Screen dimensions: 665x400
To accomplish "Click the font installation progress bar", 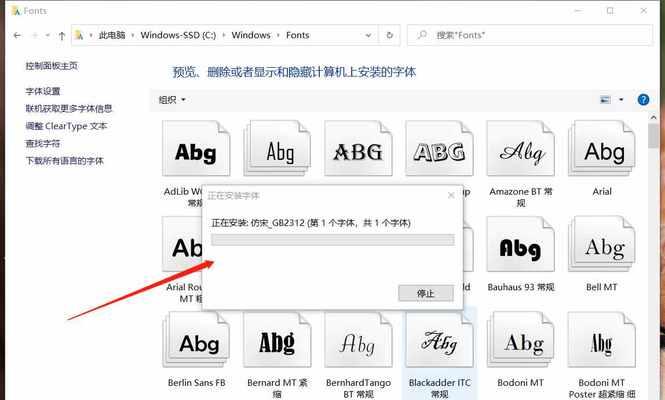I will (333, 240).
